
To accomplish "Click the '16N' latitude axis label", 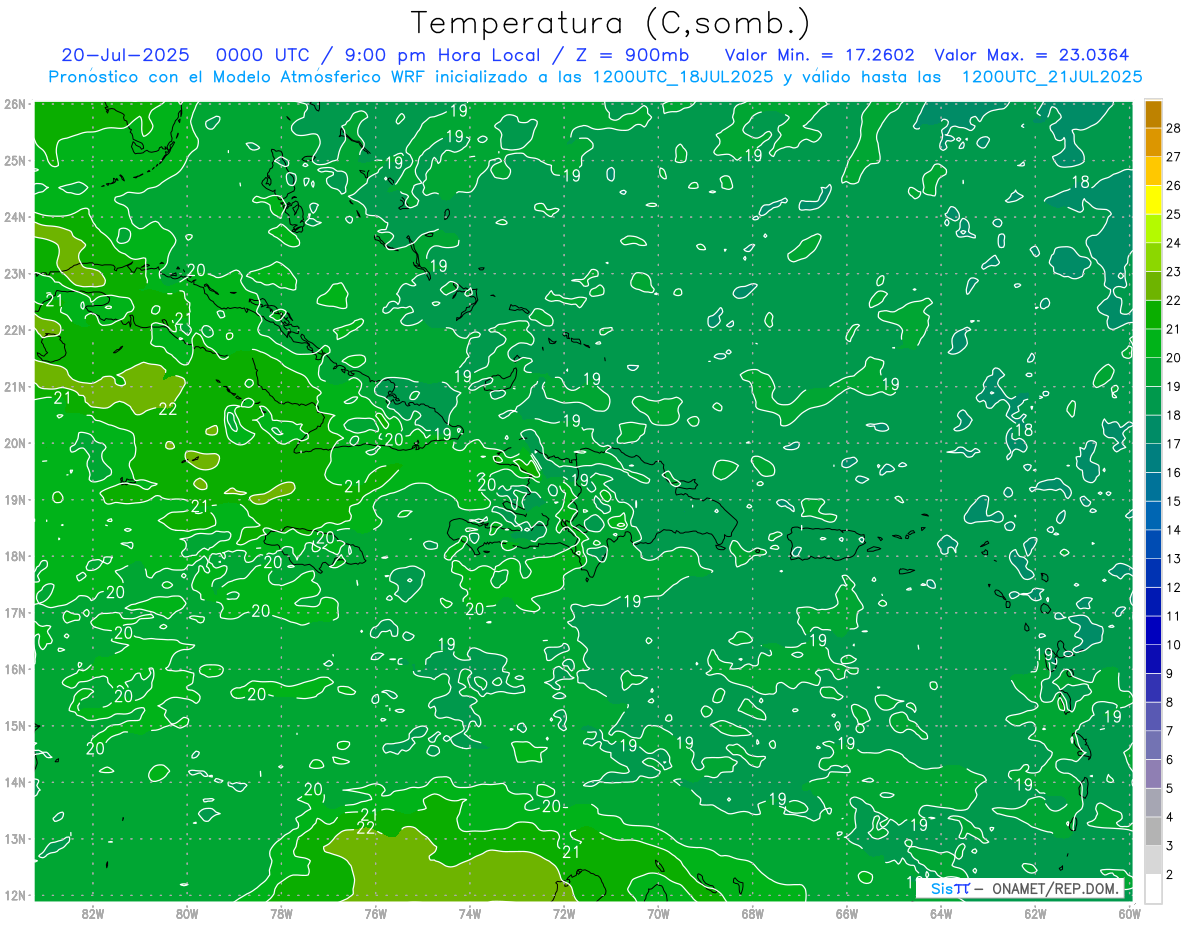I will pyautogui.click(x=14, y=669).
